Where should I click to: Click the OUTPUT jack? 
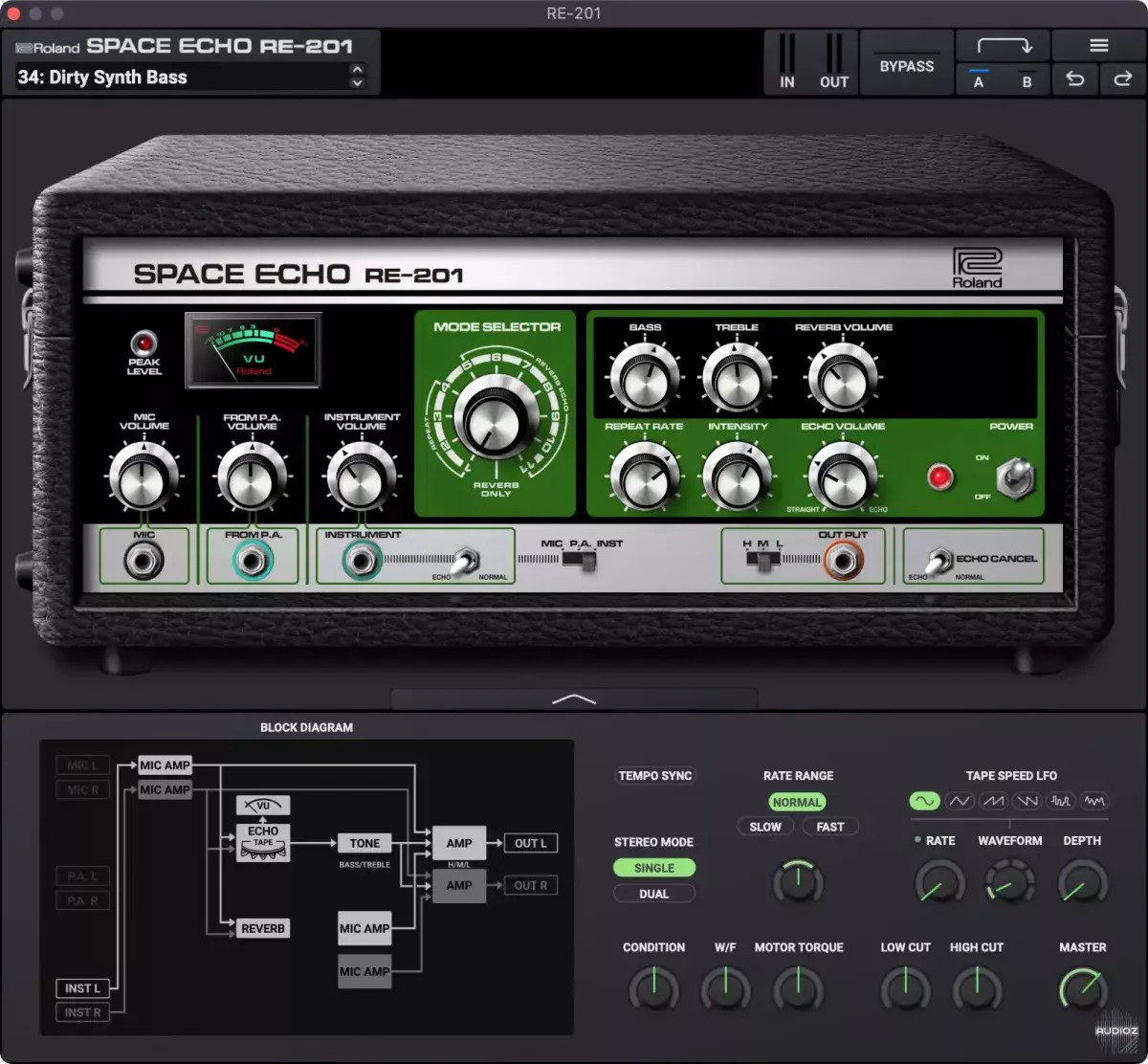pos(843,561)
